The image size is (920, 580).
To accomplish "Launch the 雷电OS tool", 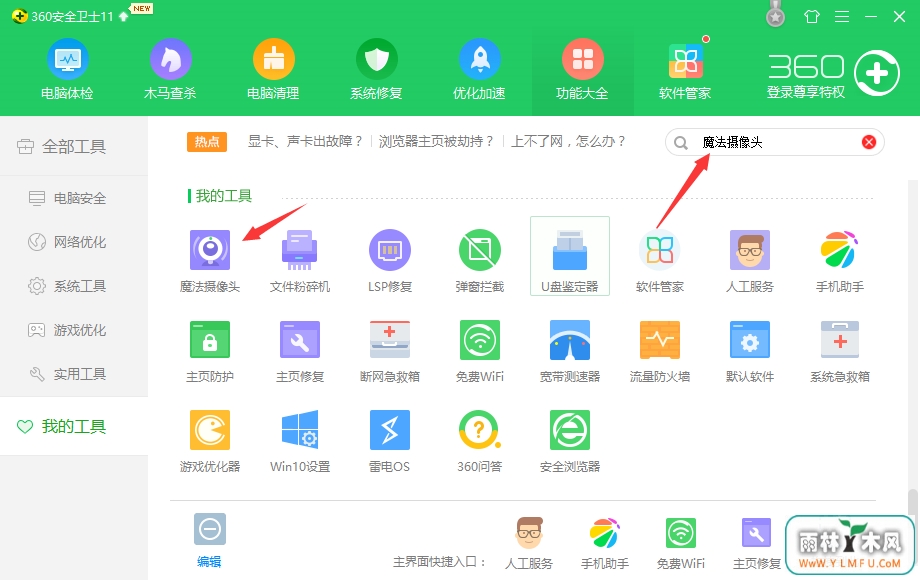I will (x=390, y=441).
